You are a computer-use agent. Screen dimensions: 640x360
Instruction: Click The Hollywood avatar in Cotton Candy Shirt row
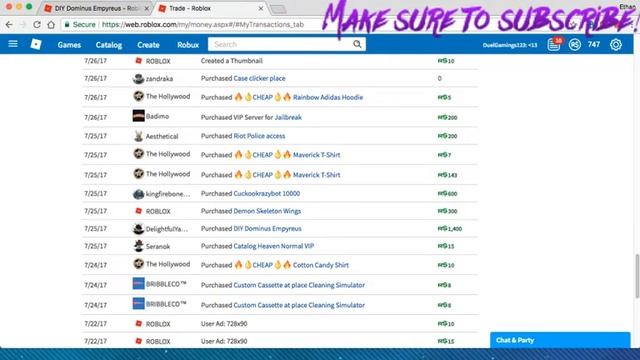click(138, 264)
